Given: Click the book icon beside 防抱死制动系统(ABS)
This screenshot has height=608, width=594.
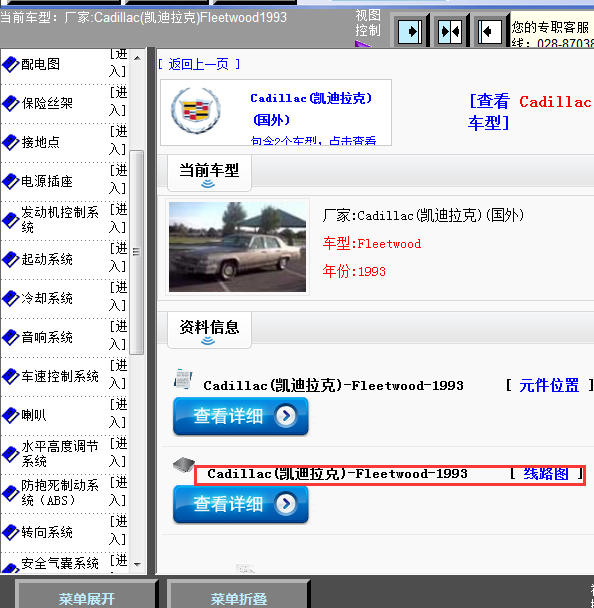Looking at the screenshot, I should [x=10, y=493].
